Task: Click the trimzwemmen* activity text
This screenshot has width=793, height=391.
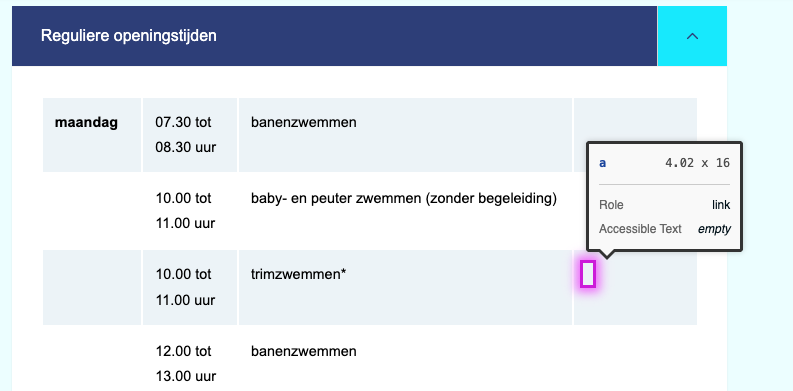Action: click(298, 275)
